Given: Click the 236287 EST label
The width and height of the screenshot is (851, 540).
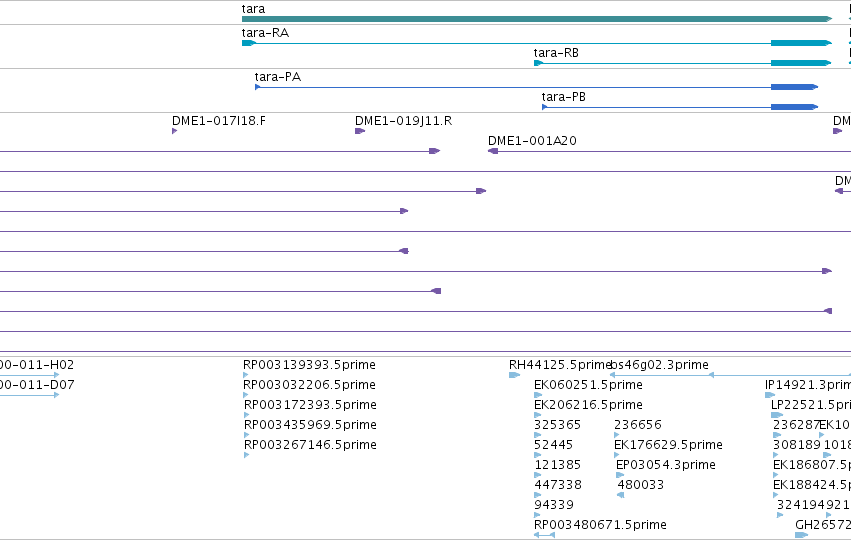Looking at the screenshot, I should (796, 425).
